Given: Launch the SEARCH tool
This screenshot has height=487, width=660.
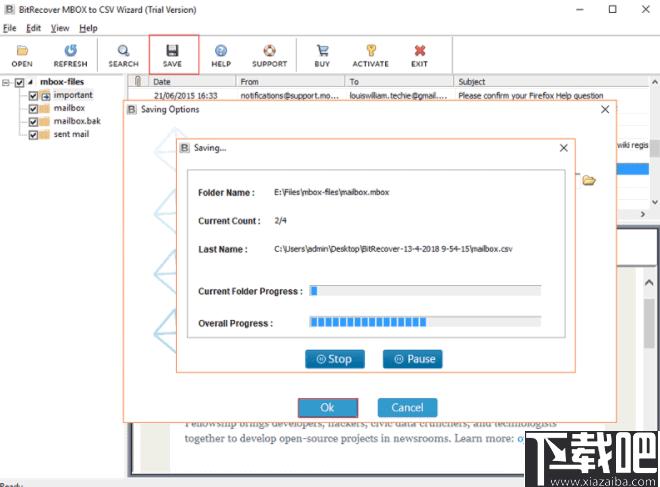Looking at the screenshot, I should tap(123, 56).
